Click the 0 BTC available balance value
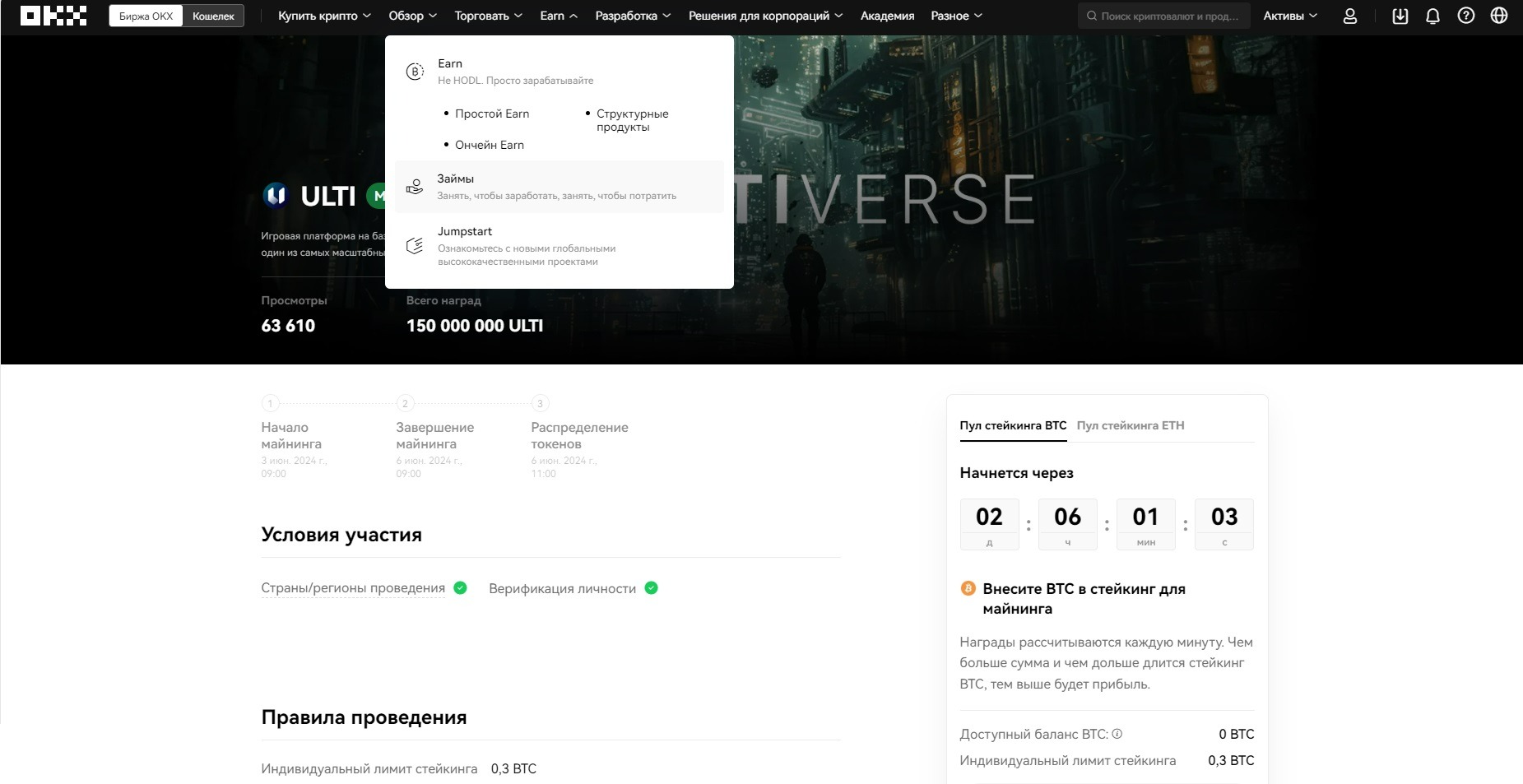 (1237, 734)
